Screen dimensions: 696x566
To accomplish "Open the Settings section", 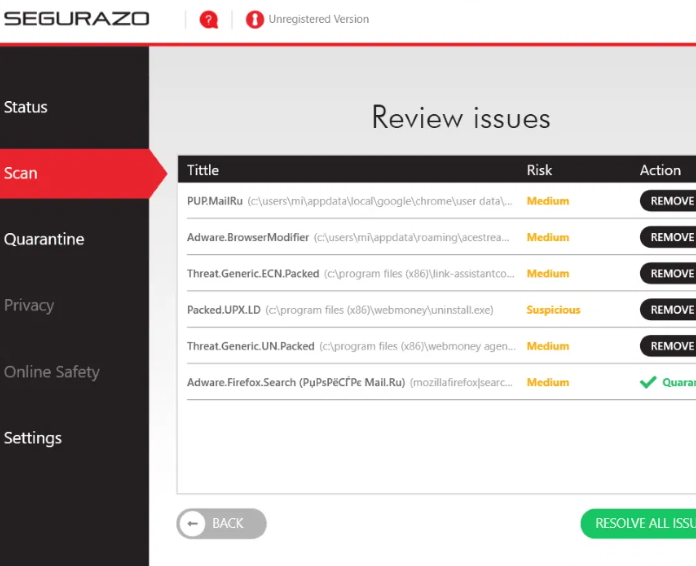I will (33, 438).
